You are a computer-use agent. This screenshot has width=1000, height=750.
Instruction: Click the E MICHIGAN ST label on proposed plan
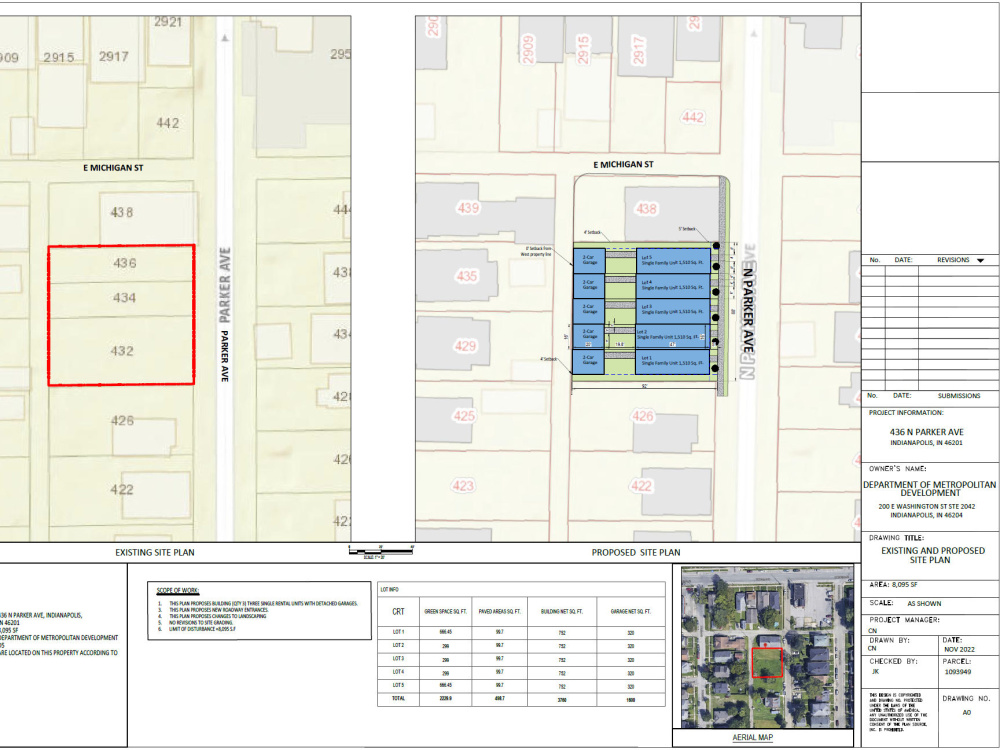point(623,165)
